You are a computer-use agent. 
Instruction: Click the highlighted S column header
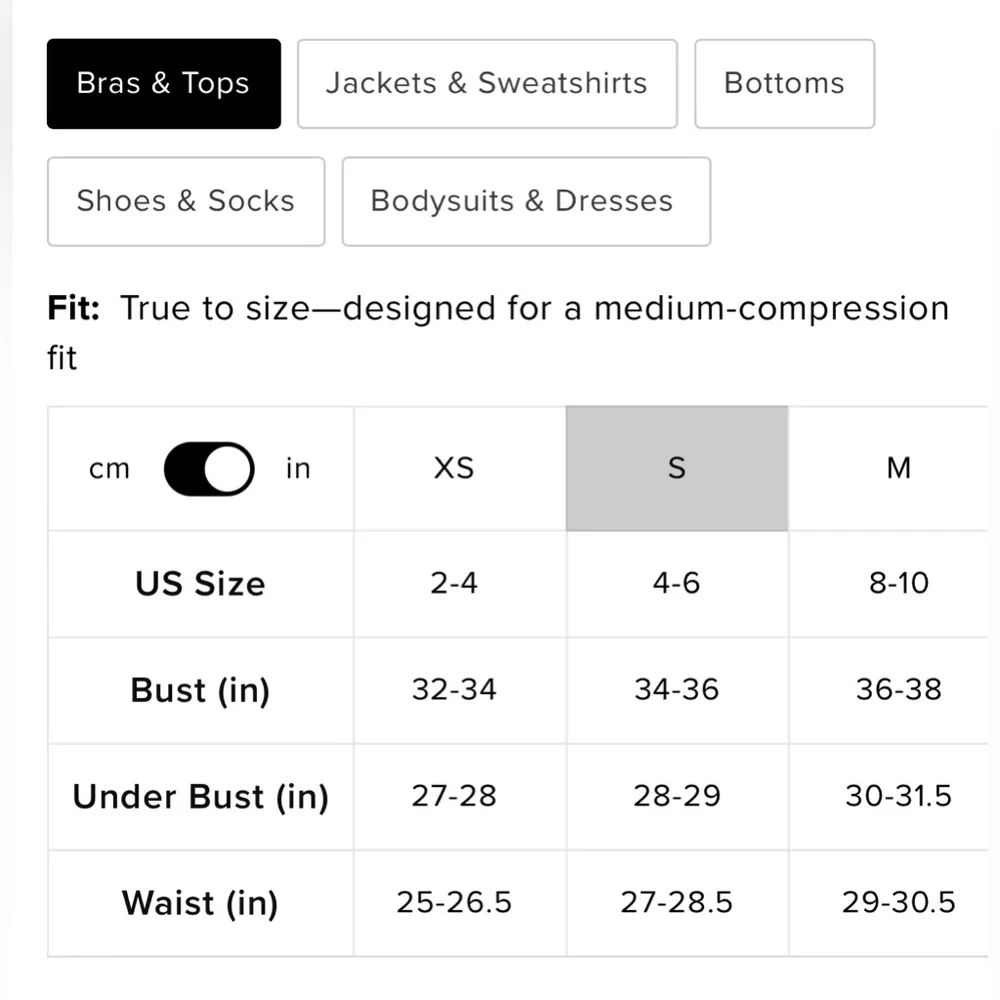point(677,468)
